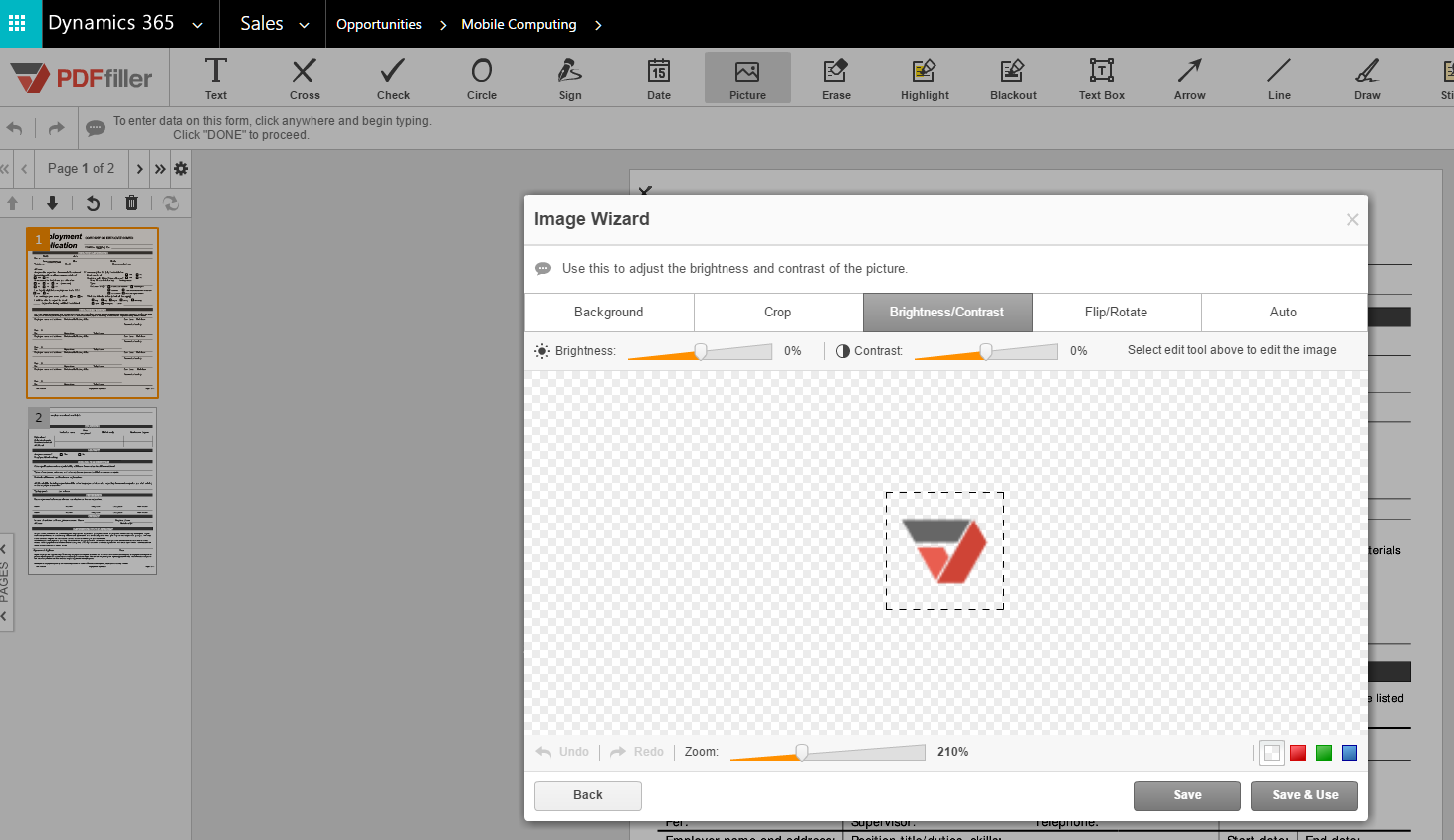Adjust the Brightness slider
The width and height of the screenshot is (1454, 840).
[x=701, y=351]
